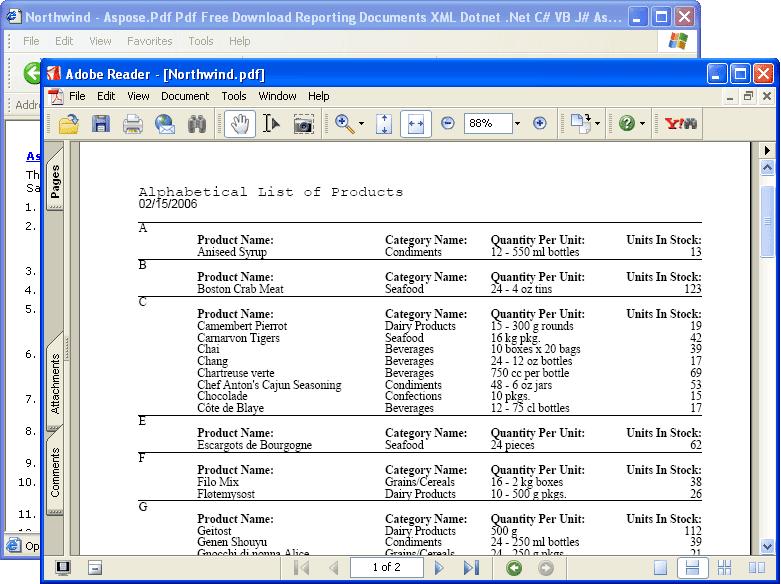The image size is (781, 584).
Task: Go to first page button
Action: 302,568
